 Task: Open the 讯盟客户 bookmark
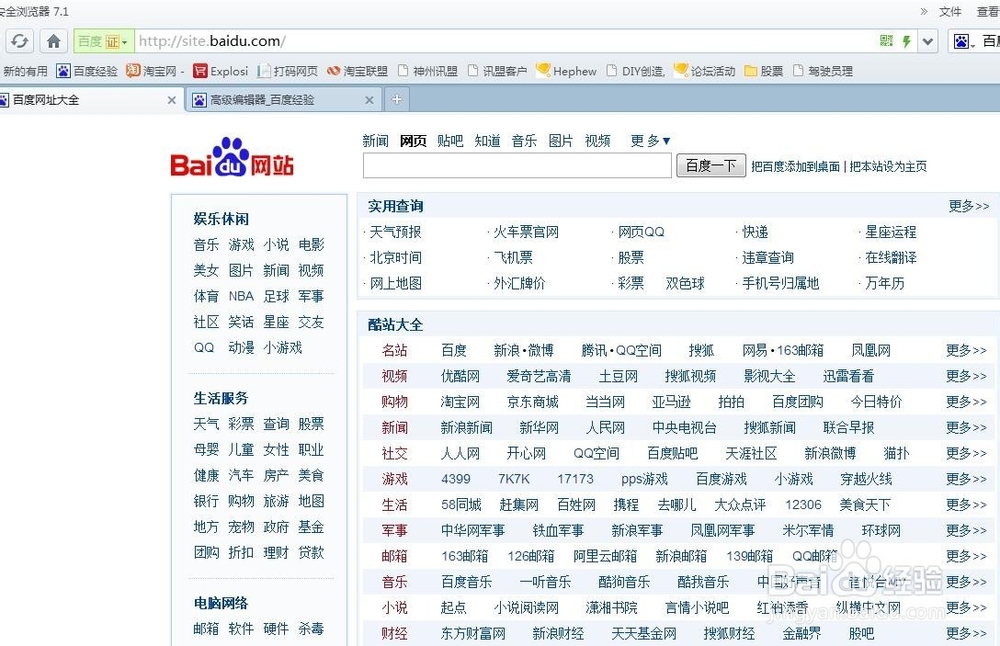[x=497, y=71]
